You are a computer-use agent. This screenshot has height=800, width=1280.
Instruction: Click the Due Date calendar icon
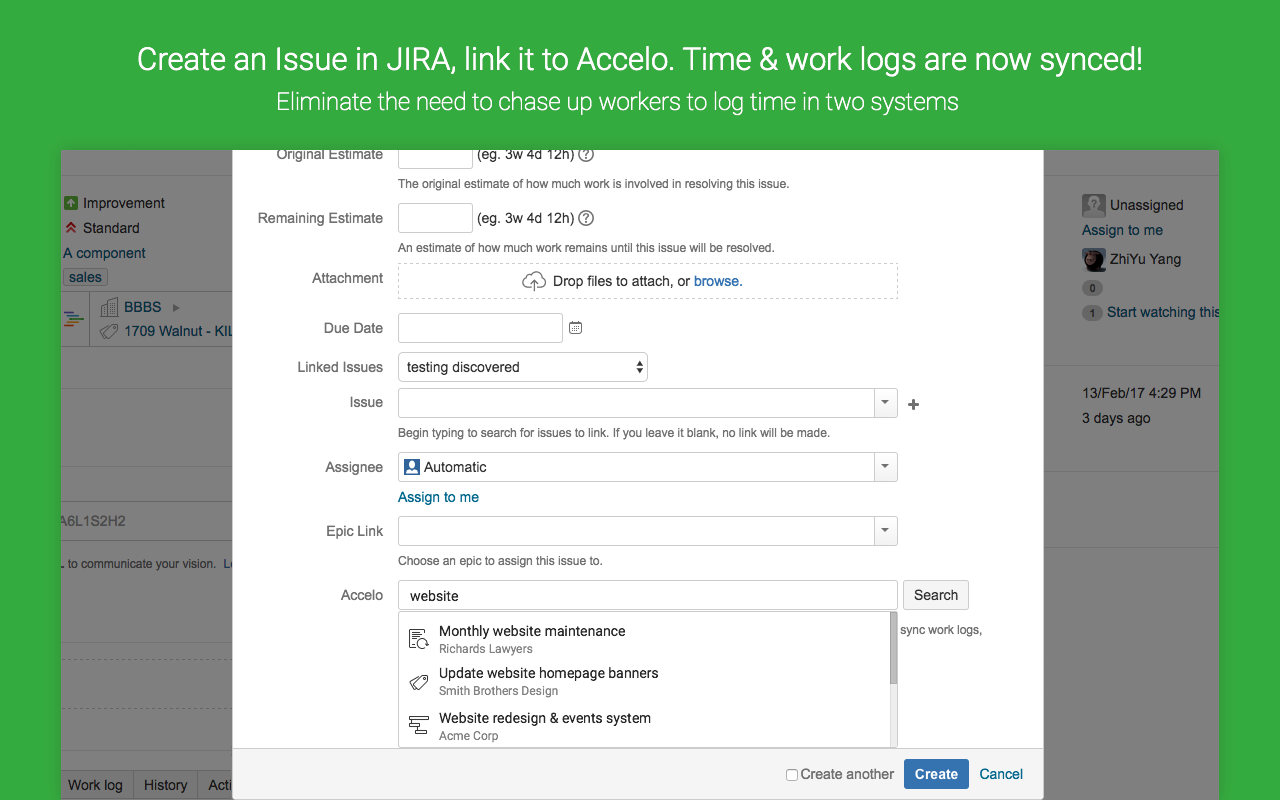pos(575,328)
